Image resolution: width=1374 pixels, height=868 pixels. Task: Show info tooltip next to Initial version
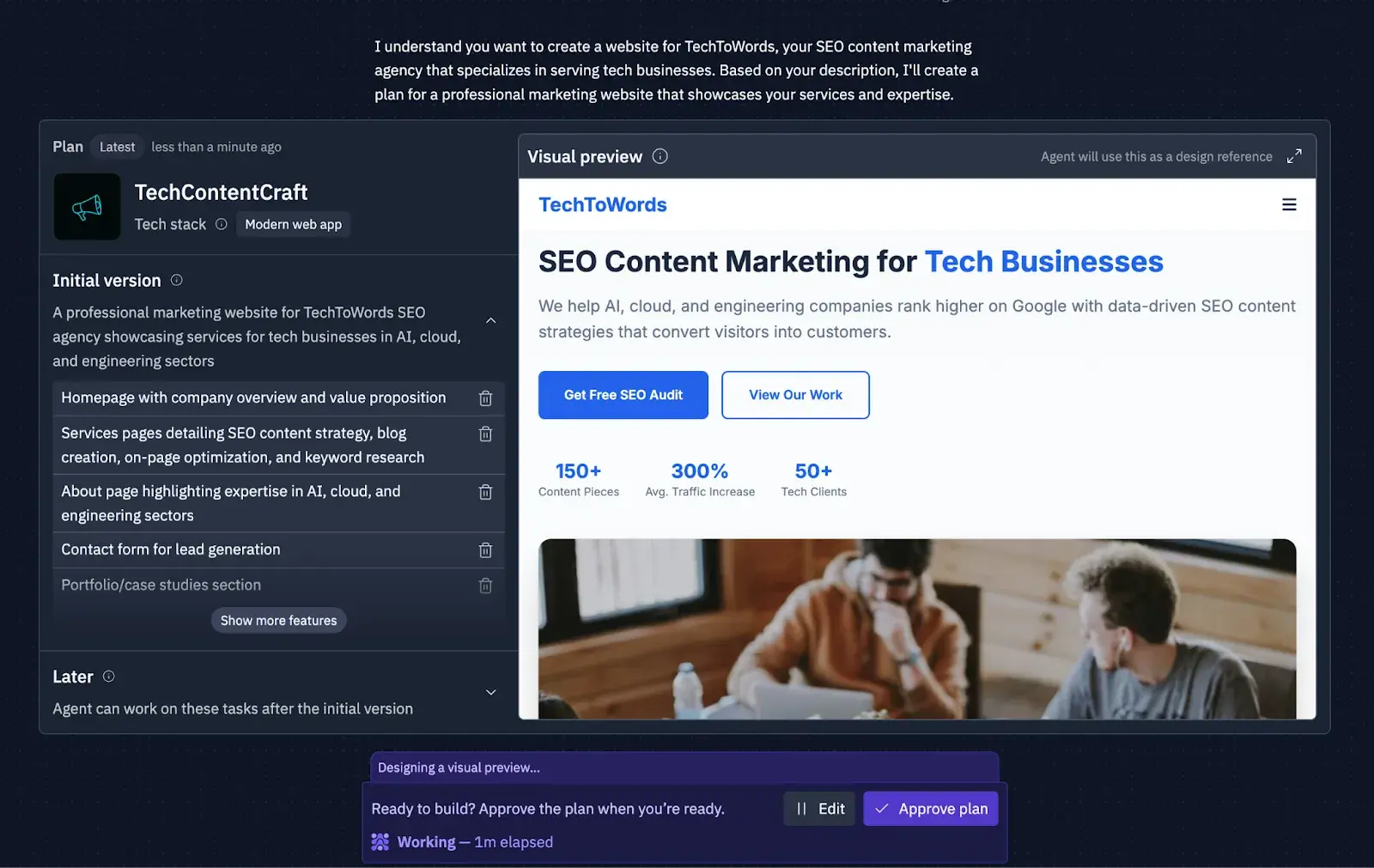(x=176, y=280)
